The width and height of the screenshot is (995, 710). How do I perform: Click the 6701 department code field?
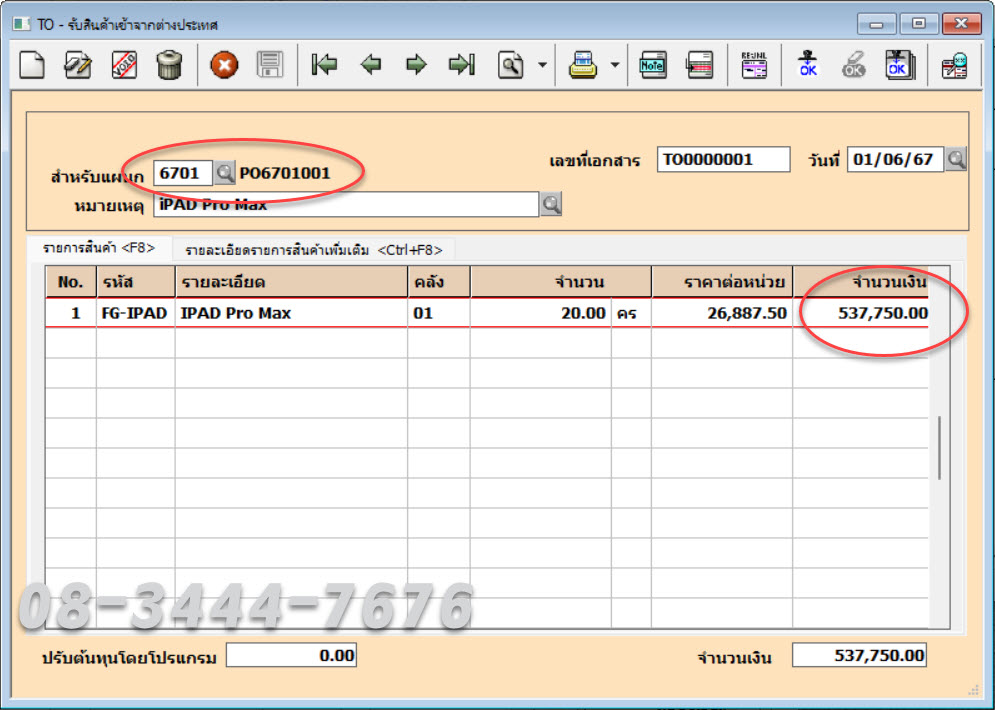click(183, 173)
